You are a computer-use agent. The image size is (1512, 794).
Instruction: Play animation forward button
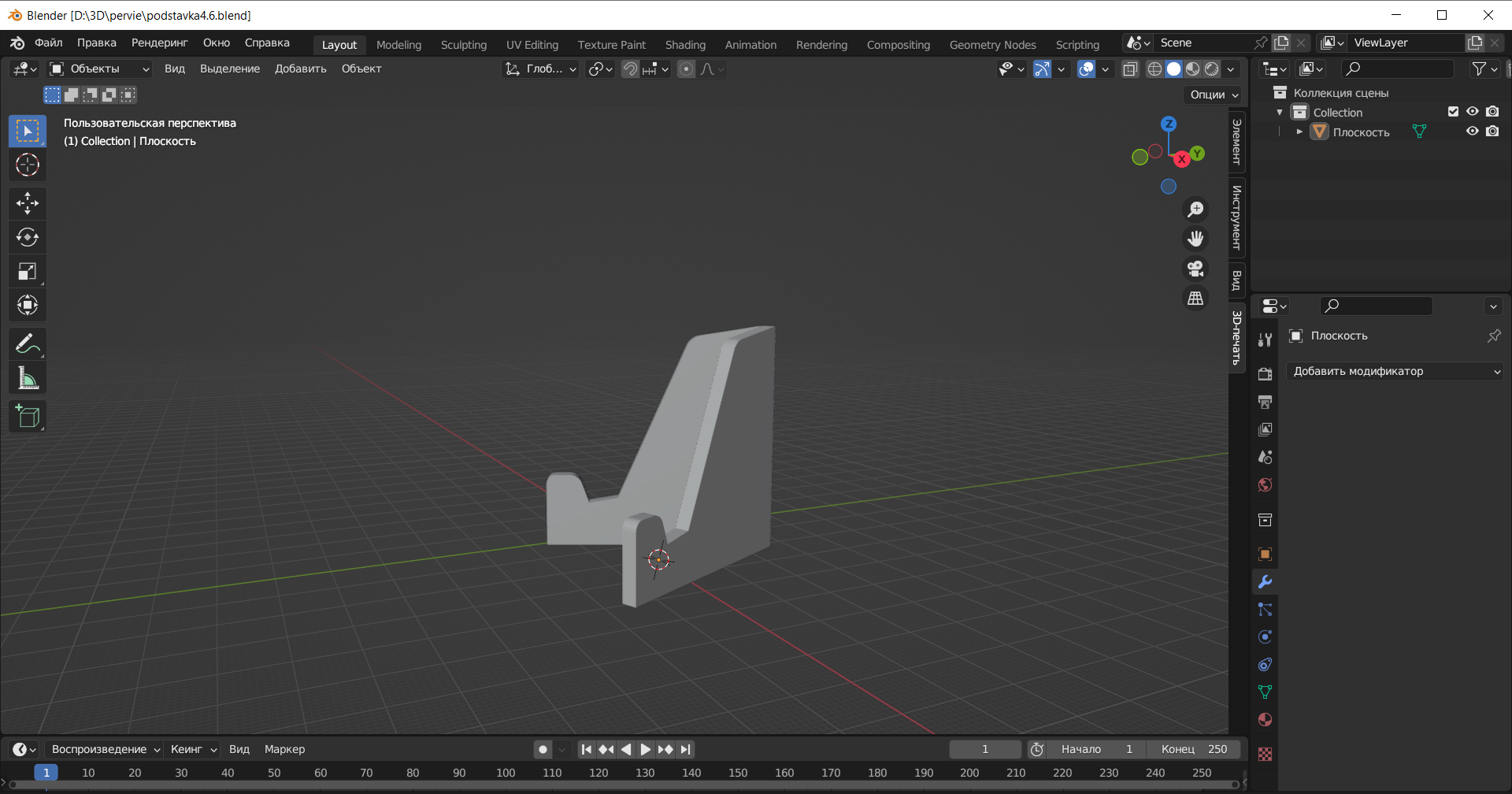pos(646,750)
